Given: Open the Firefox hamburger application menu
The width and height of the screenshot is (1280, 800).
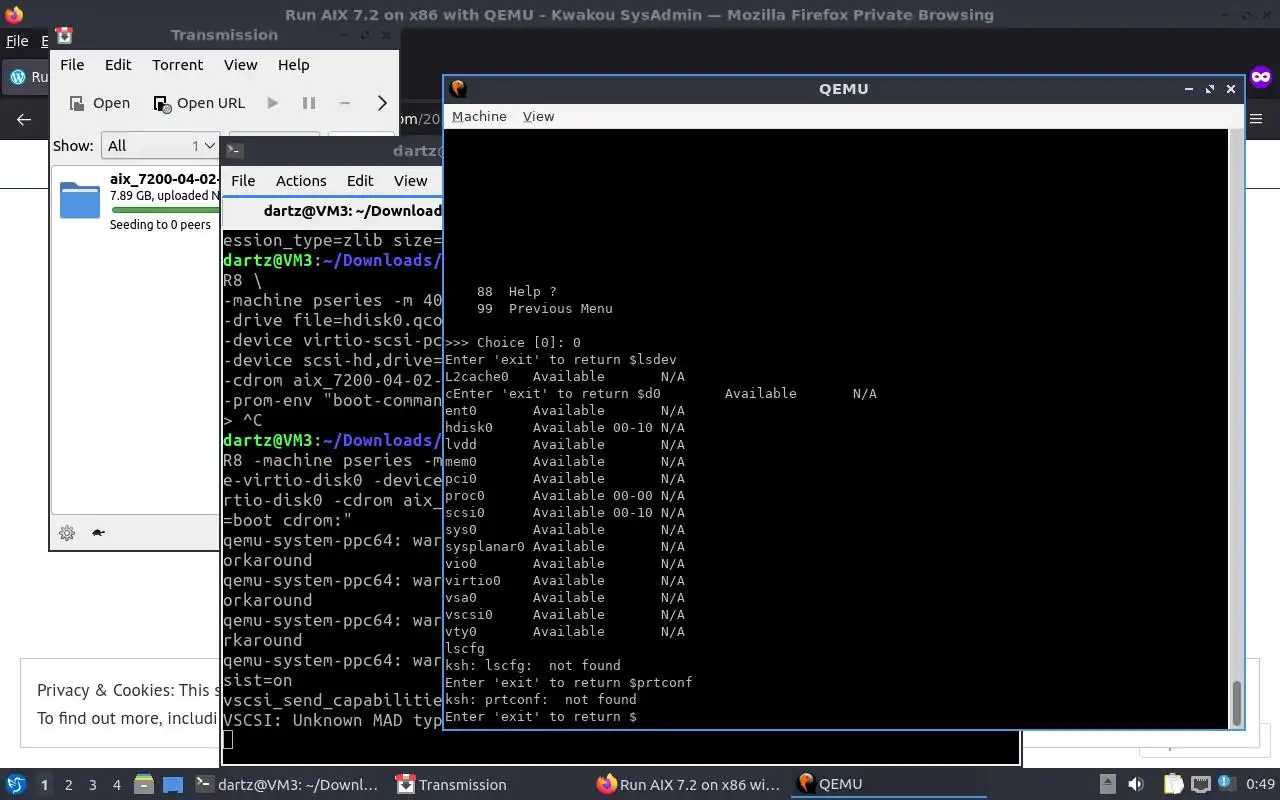Looking at the screenshot, I should coord(1258,119).
